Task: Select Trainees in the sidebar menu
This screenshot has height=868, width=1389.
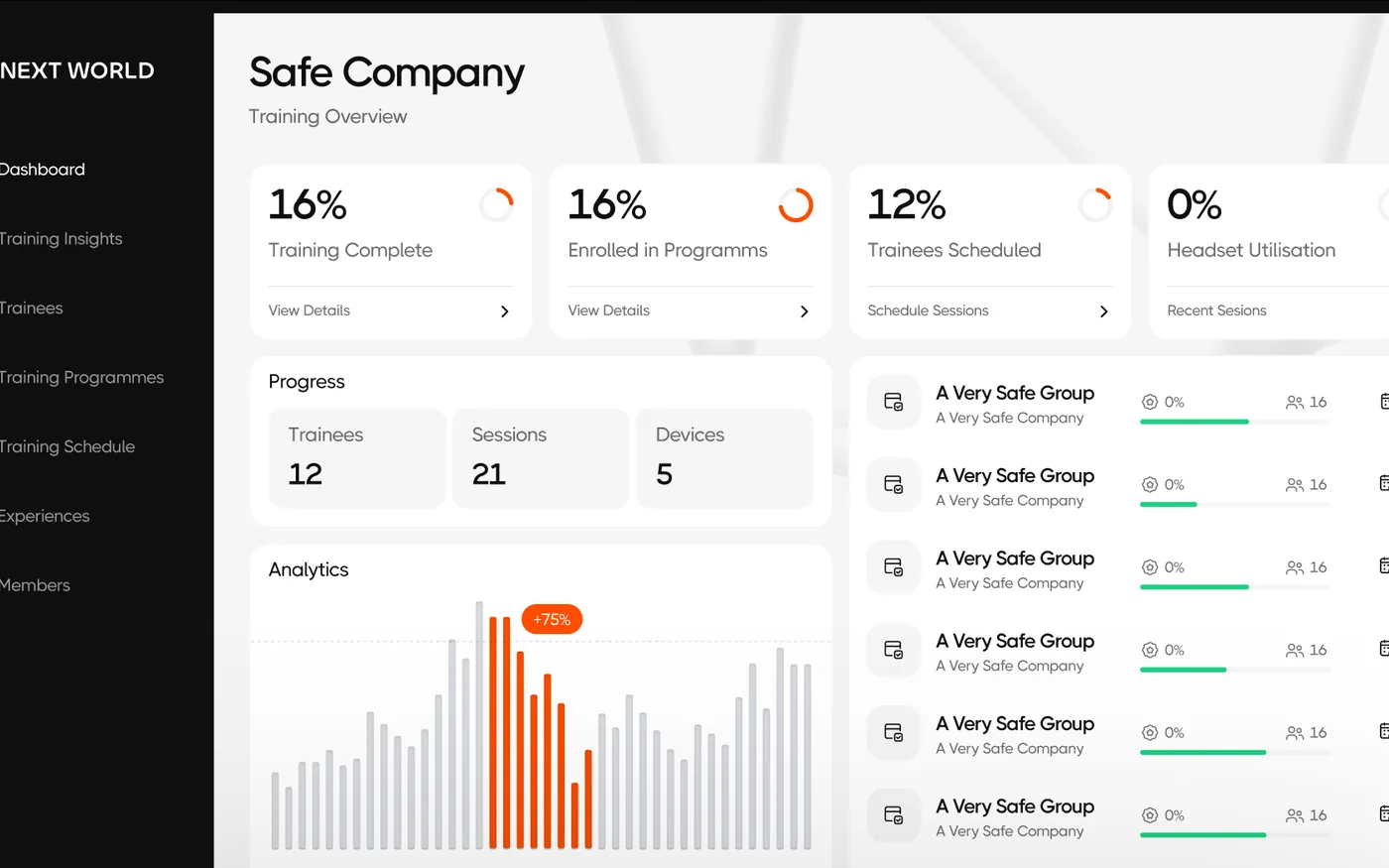Action: point(32,309)
